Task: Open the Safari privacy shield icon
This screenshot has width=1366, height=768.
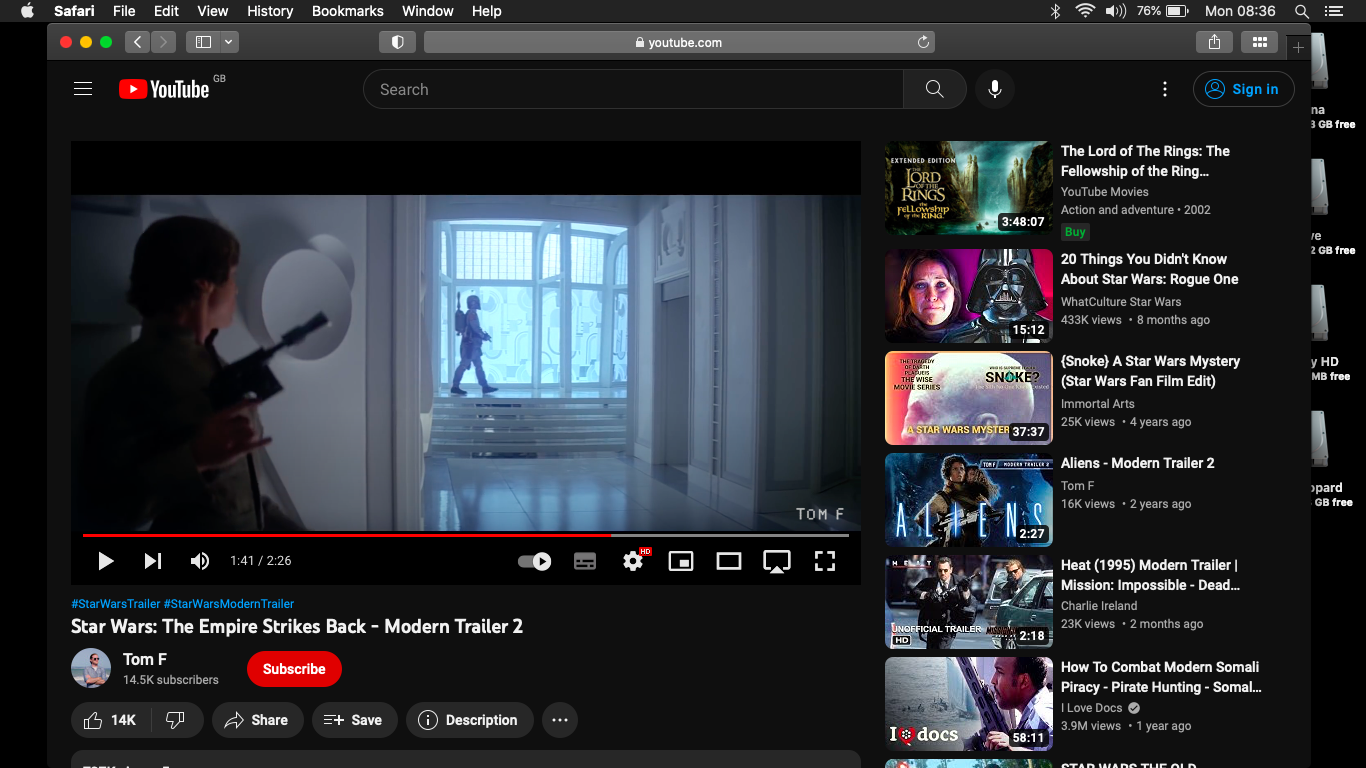Action: pos(397,42)
